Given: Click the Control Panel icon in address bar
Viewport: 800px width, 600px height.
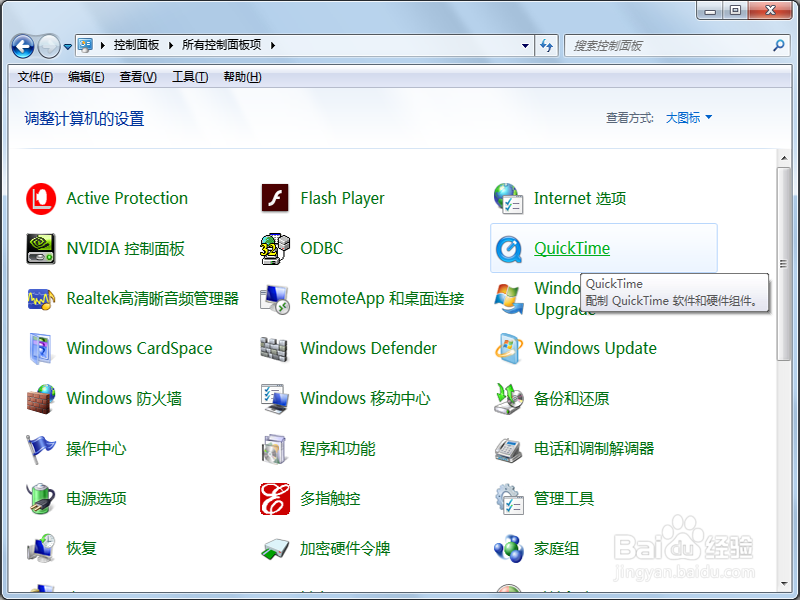Looking at the screenshot, I should (85, 45).
